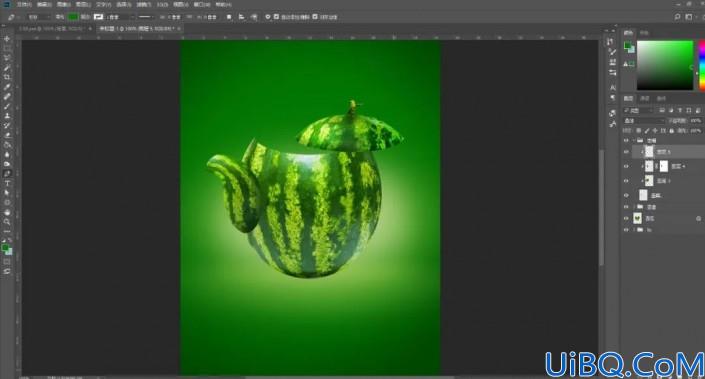Open layer blend mode dropdown
Screen dimensions: 705x379
coord(644,120)
